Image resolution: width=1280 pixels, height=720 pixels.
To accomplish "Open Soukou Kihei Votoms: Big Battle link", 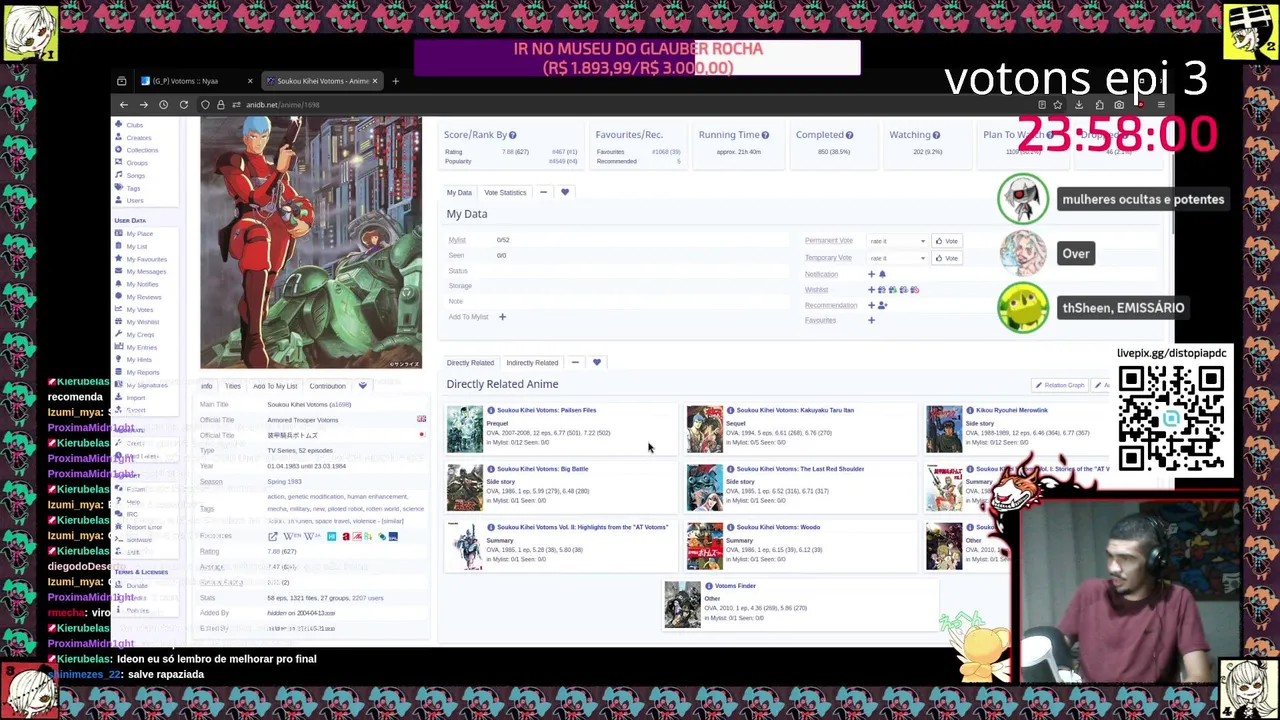I will (542, 469).
